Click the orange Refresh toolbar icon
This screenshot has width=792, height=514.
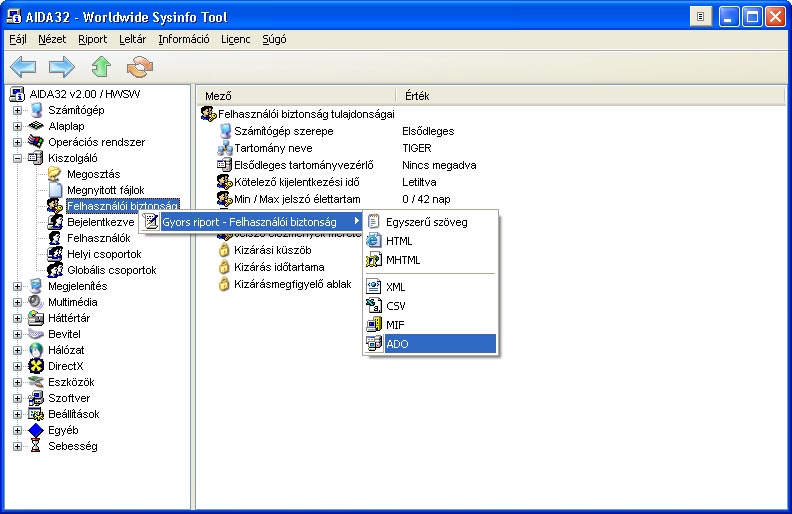[x=140, y=67]
